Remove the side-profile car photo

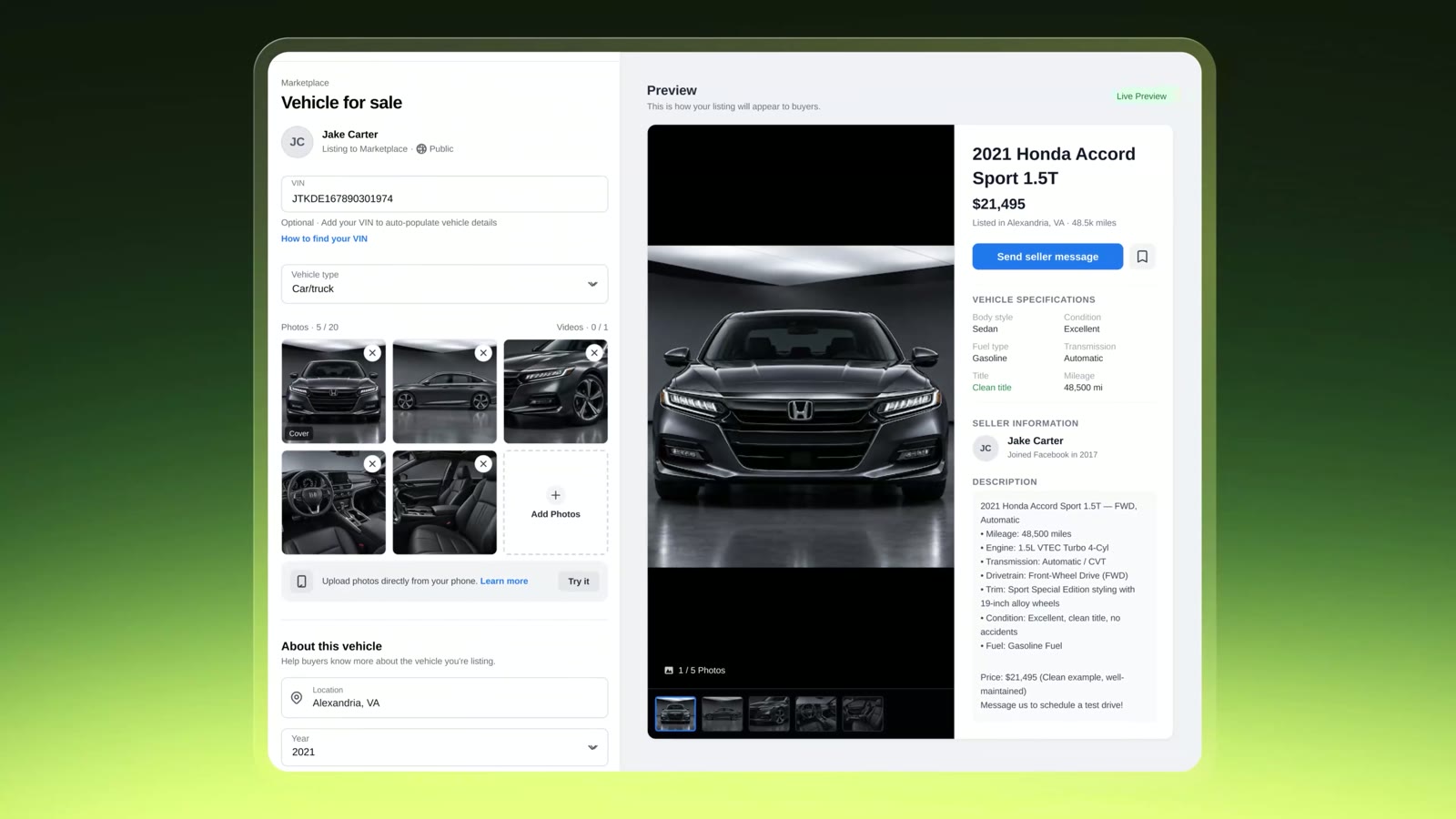tap(483, 353)
